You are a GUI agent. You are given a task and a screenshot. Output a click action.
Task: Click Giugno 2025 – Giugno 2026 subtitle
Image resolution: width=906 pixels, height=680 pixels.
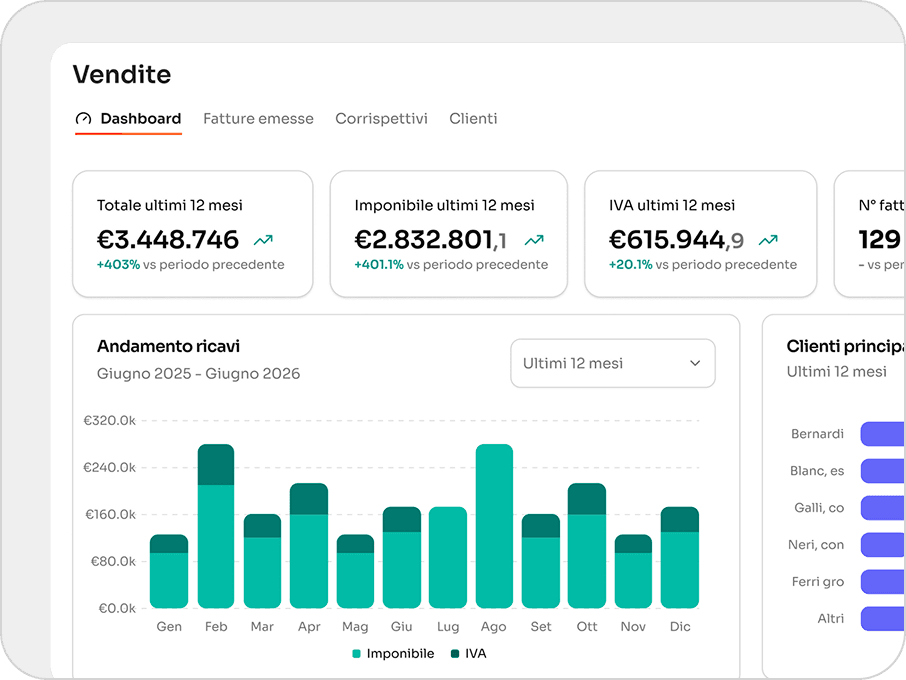point(199,374)
